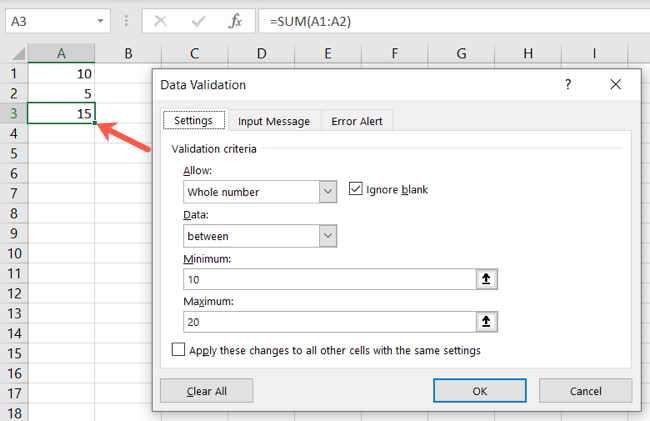650x421 pixels.
Task: Click the Enter checkmark in formula bar
Action: (199, 20)
